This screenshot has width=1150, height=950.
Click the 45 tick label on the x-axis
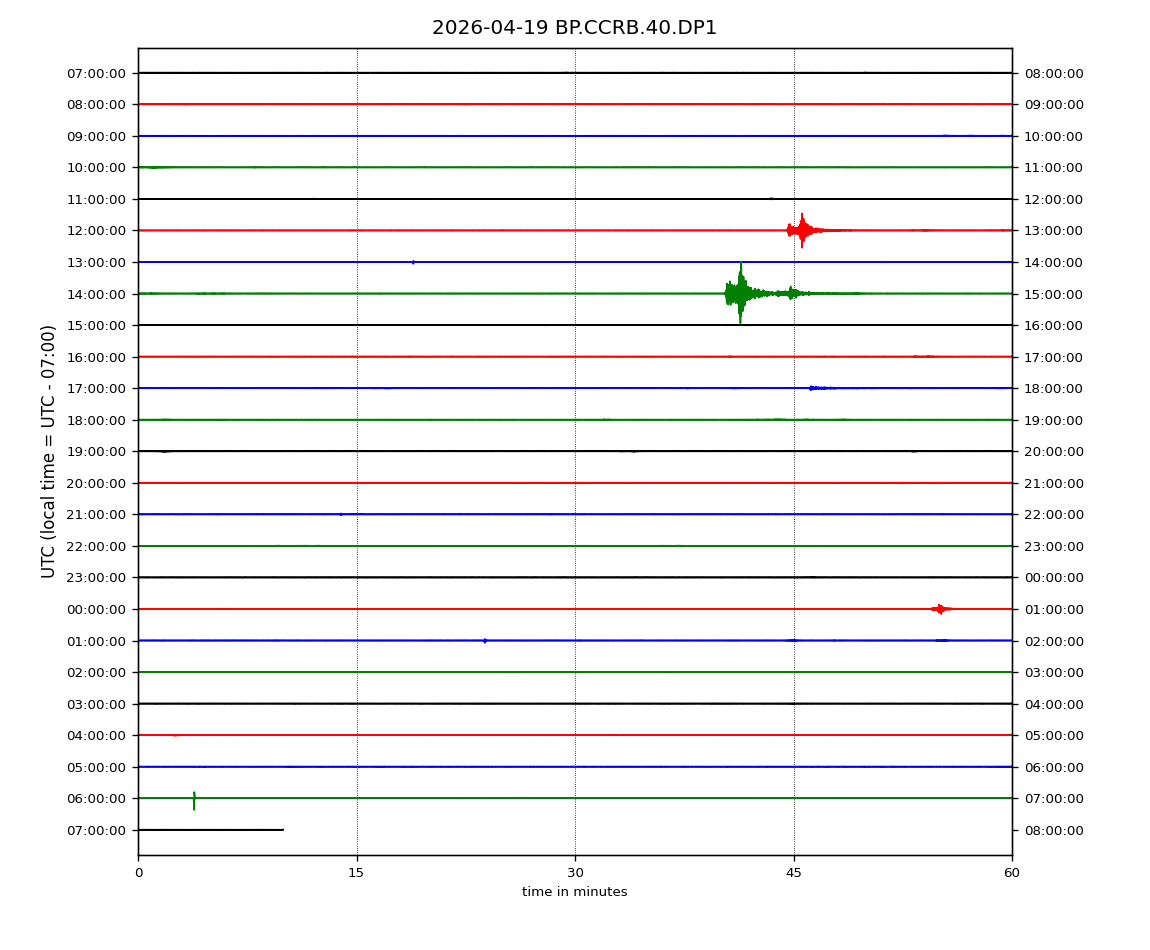[794, 873]
